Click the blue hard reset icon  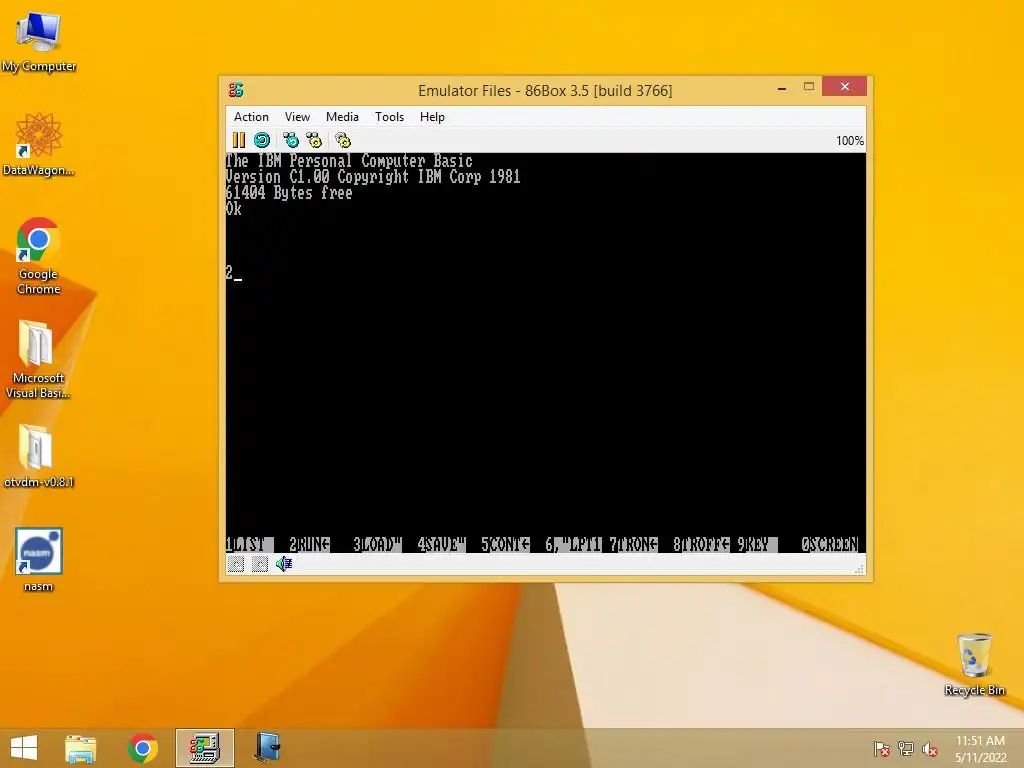pyautogui.click(x=262, y=140)
